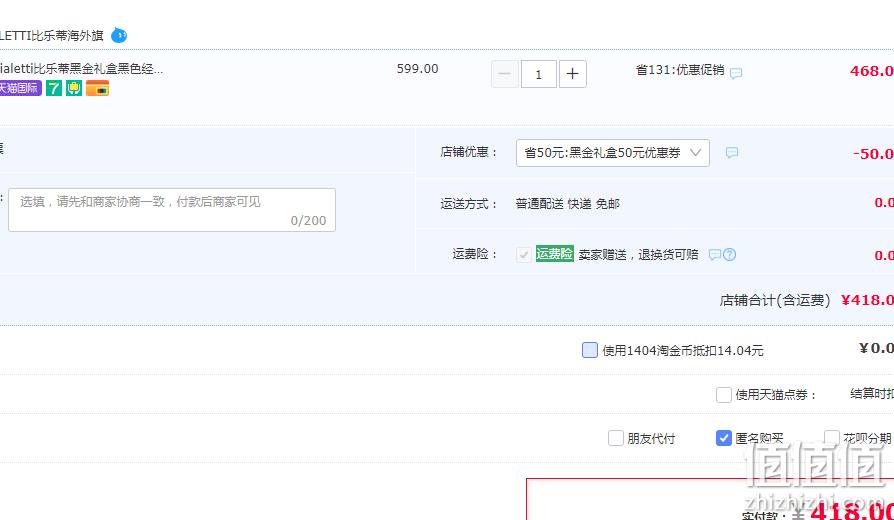Click the green 7-day return badge
The width and height of the screenshot is (894, 520).
pyautogui.click(x=54, y=88)
